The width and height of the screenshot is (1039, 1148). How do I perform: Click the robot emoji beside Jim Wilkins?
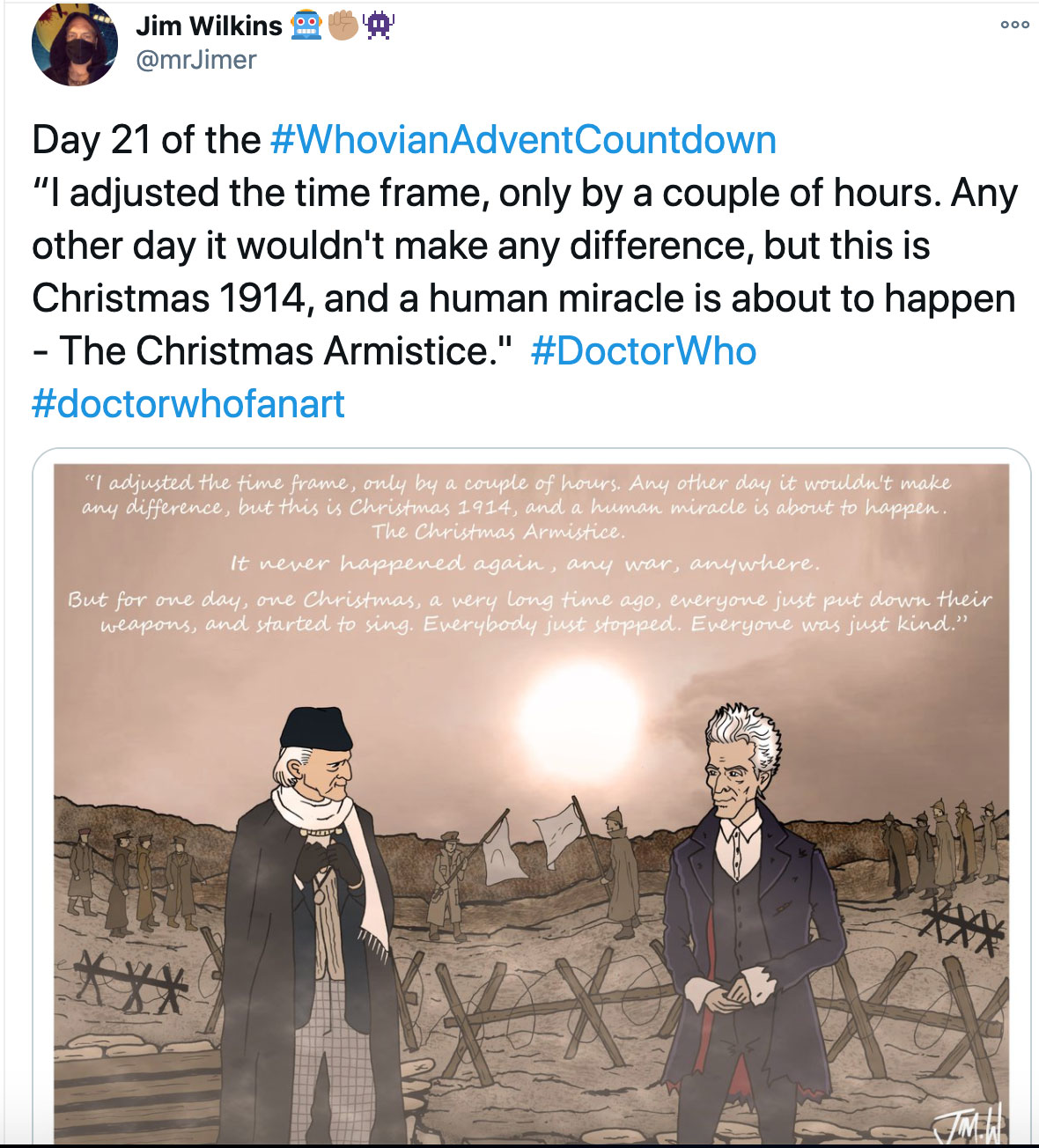point(306,26)
